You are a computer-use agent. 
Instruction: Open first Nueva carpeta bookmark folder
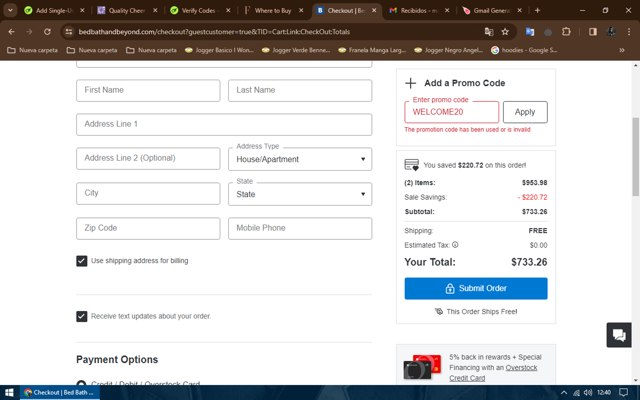click(x=33, y=50)
